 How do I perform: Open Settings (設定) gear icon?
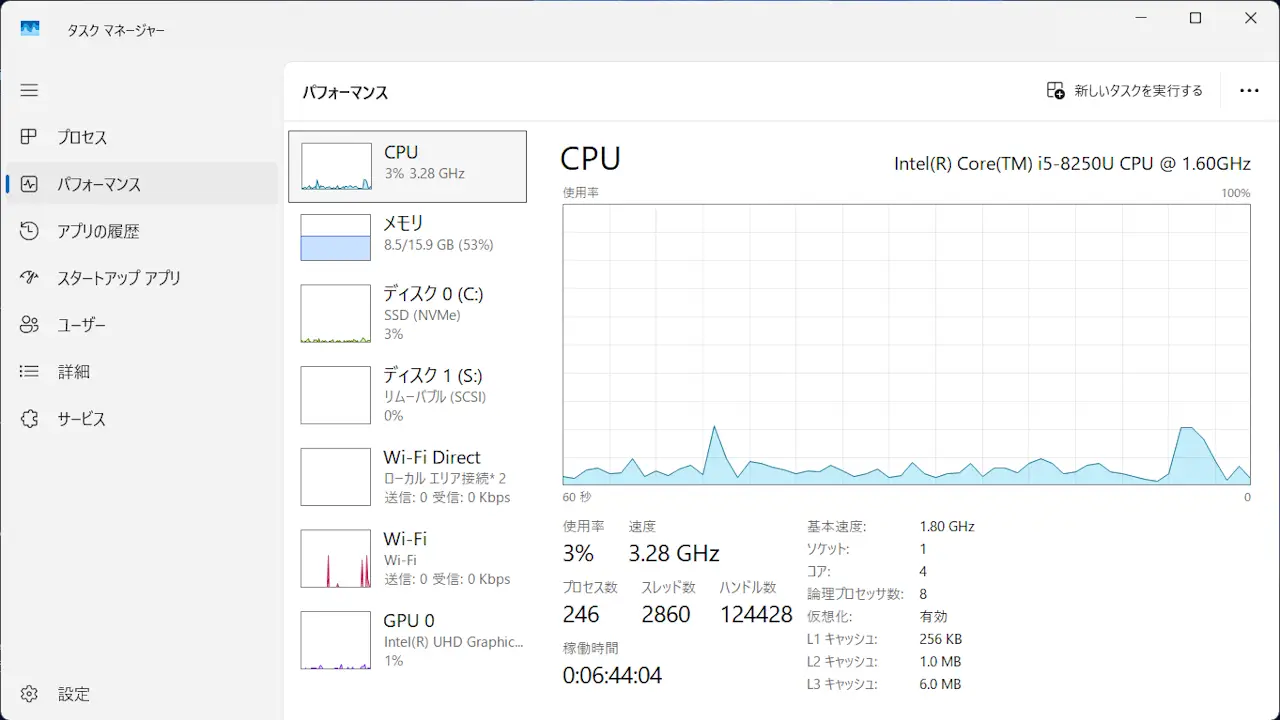(29, 694)
